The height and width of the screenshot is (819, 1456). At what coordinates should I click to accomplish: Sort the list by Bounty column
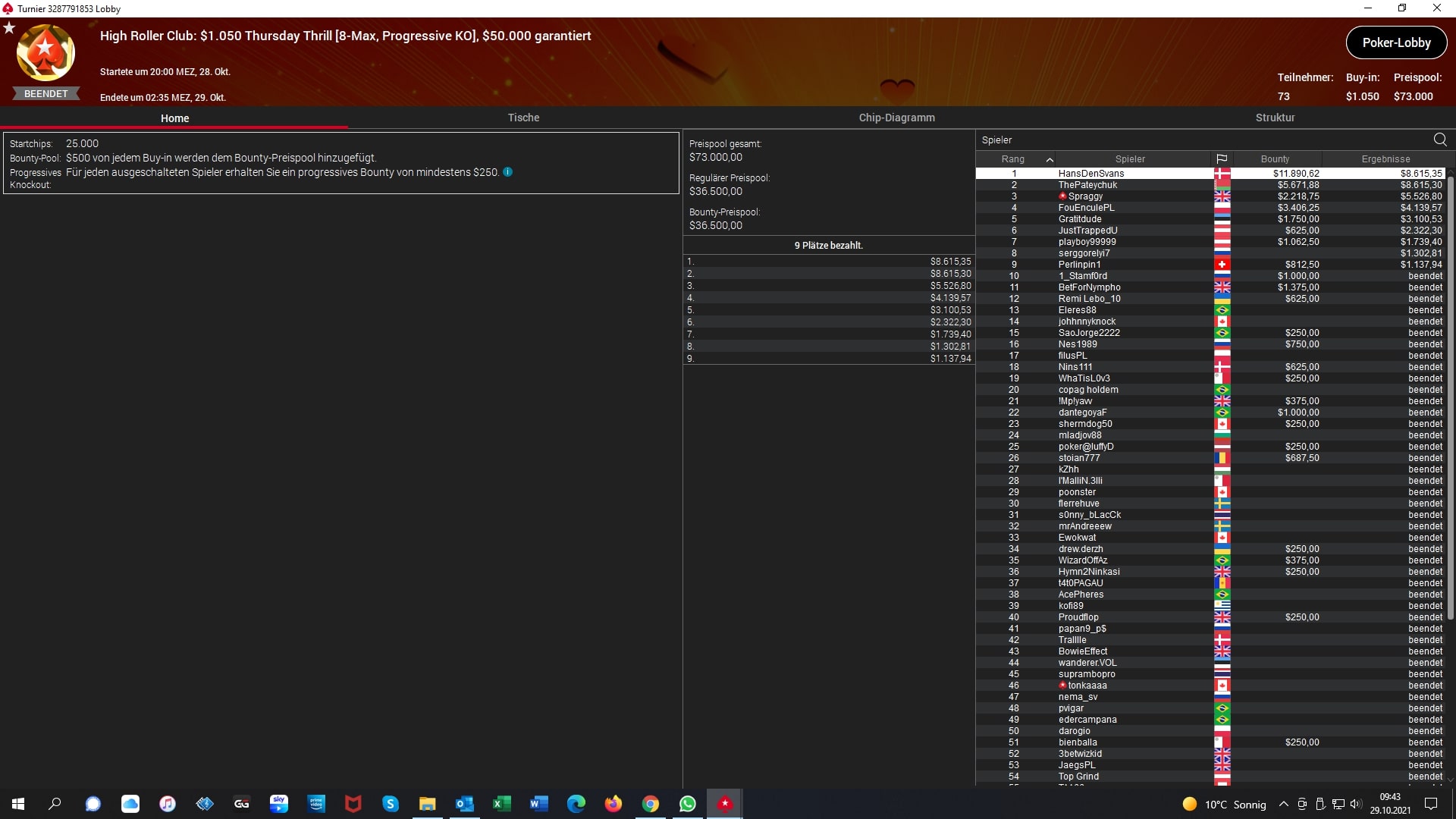[1275, 159]
